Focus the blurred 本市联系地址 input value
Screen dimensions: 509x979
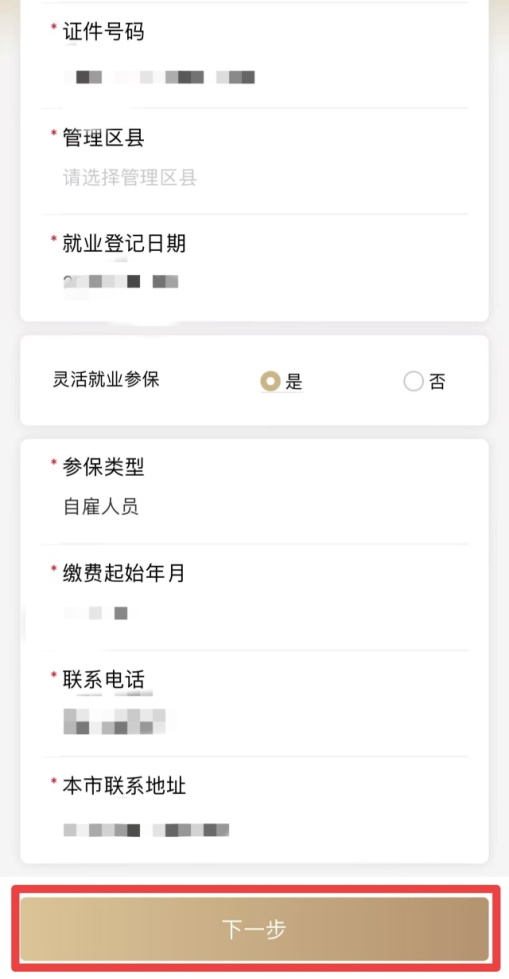146,830
